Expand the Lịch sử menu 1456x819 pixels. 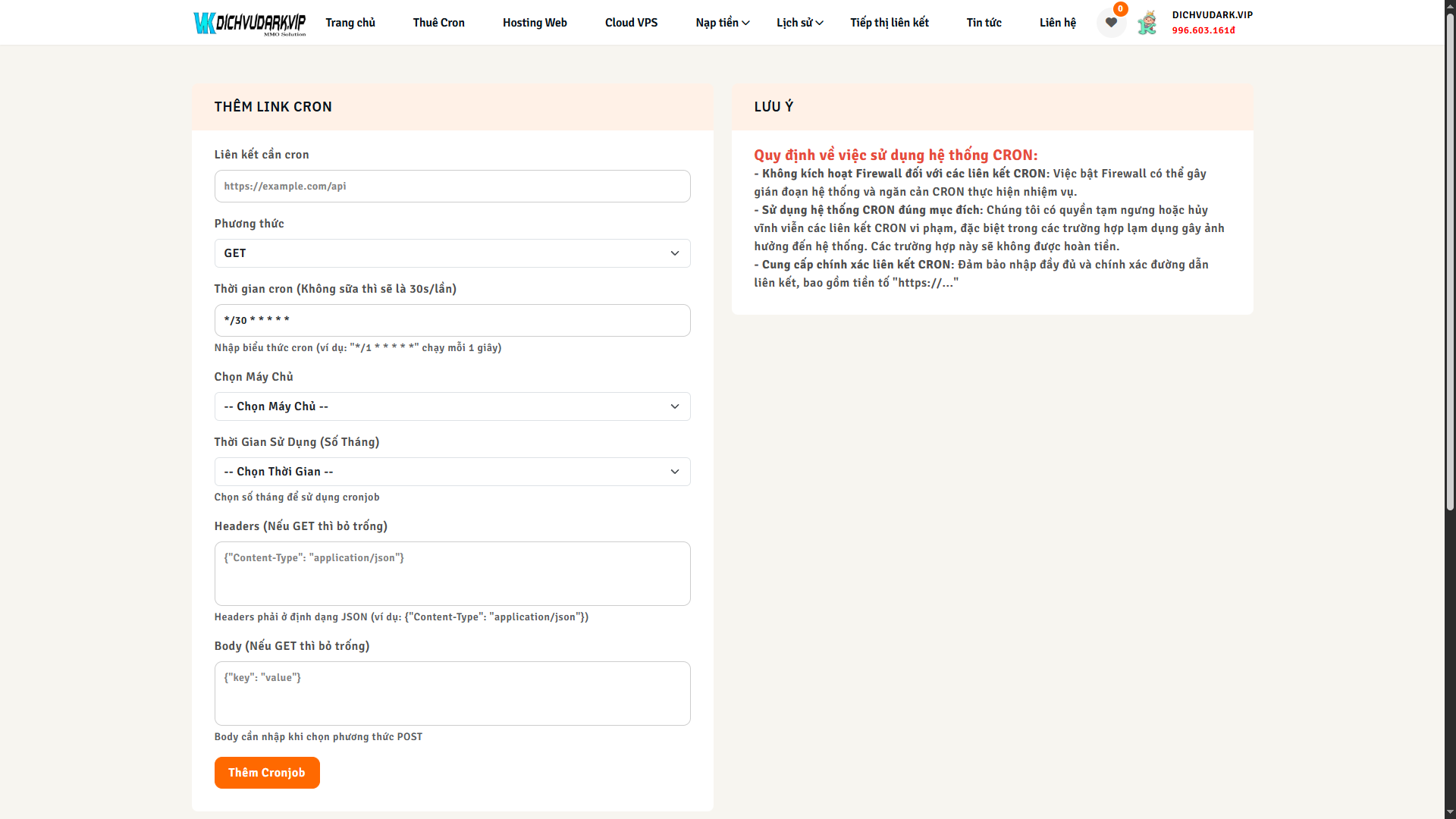point(799,23)
